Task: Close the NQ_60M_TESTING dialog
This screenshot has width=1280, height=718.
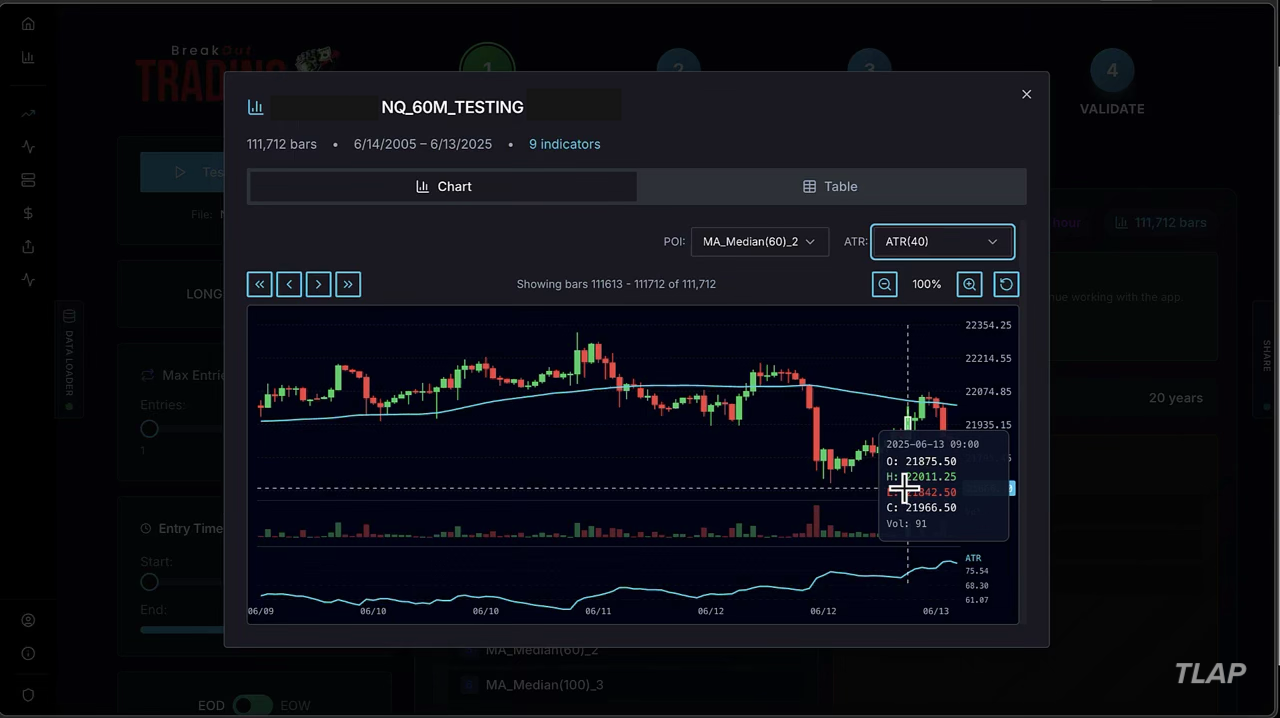Action: pyautogui.click(x=1026, y=94)
